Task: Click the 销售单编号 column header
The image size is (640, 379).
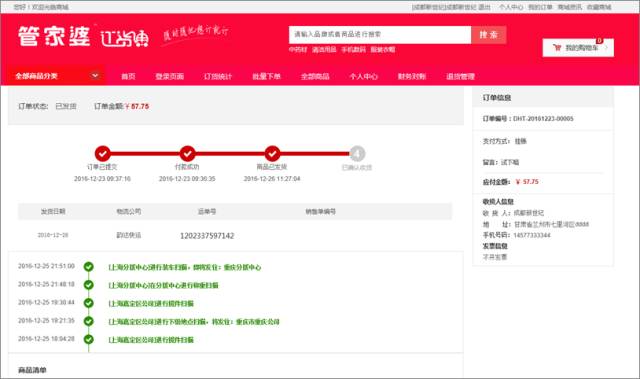Action: 321,211
